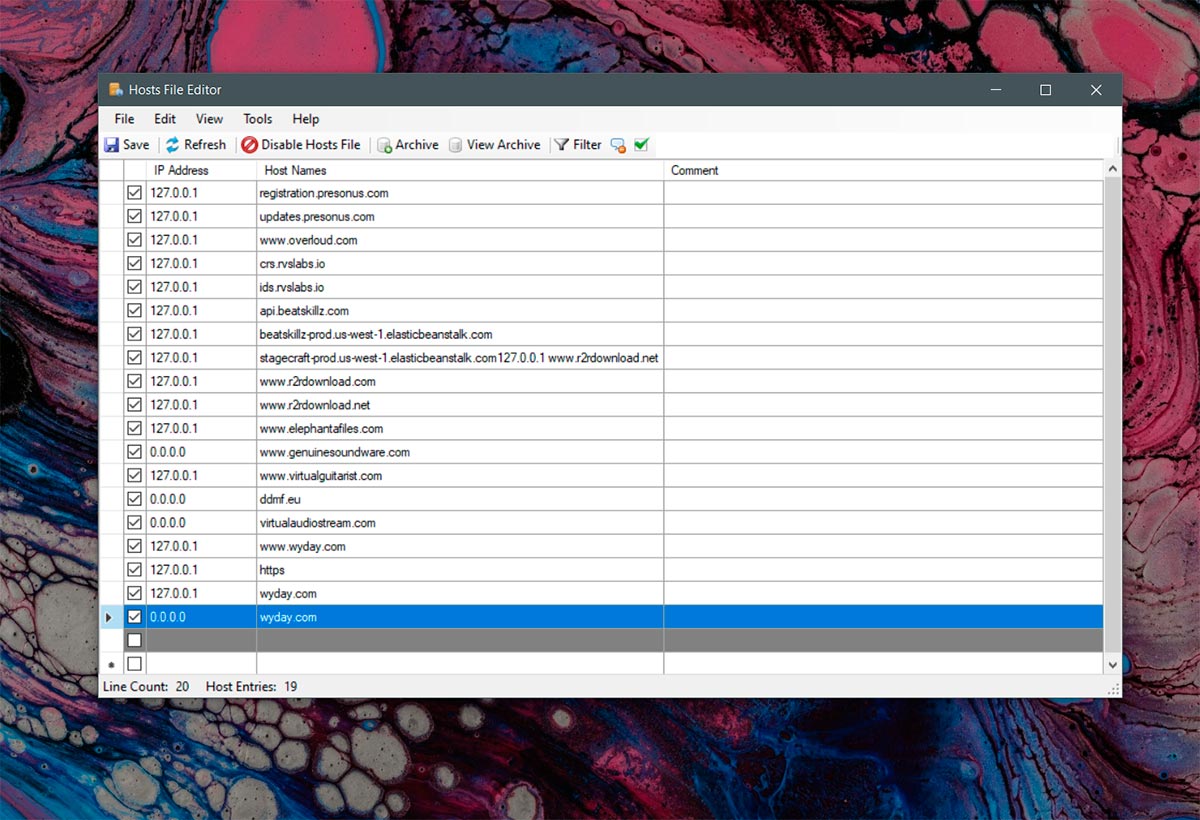Click the scrollbar down arrow
The width and height of the screenshot is (1200, 820).
click(x=1112, y=665)
